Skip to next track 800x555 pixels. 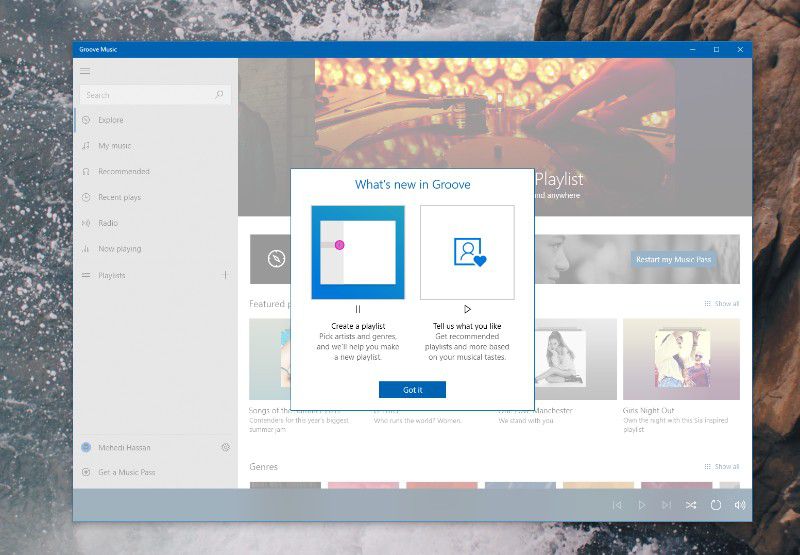tap(666, 505)
